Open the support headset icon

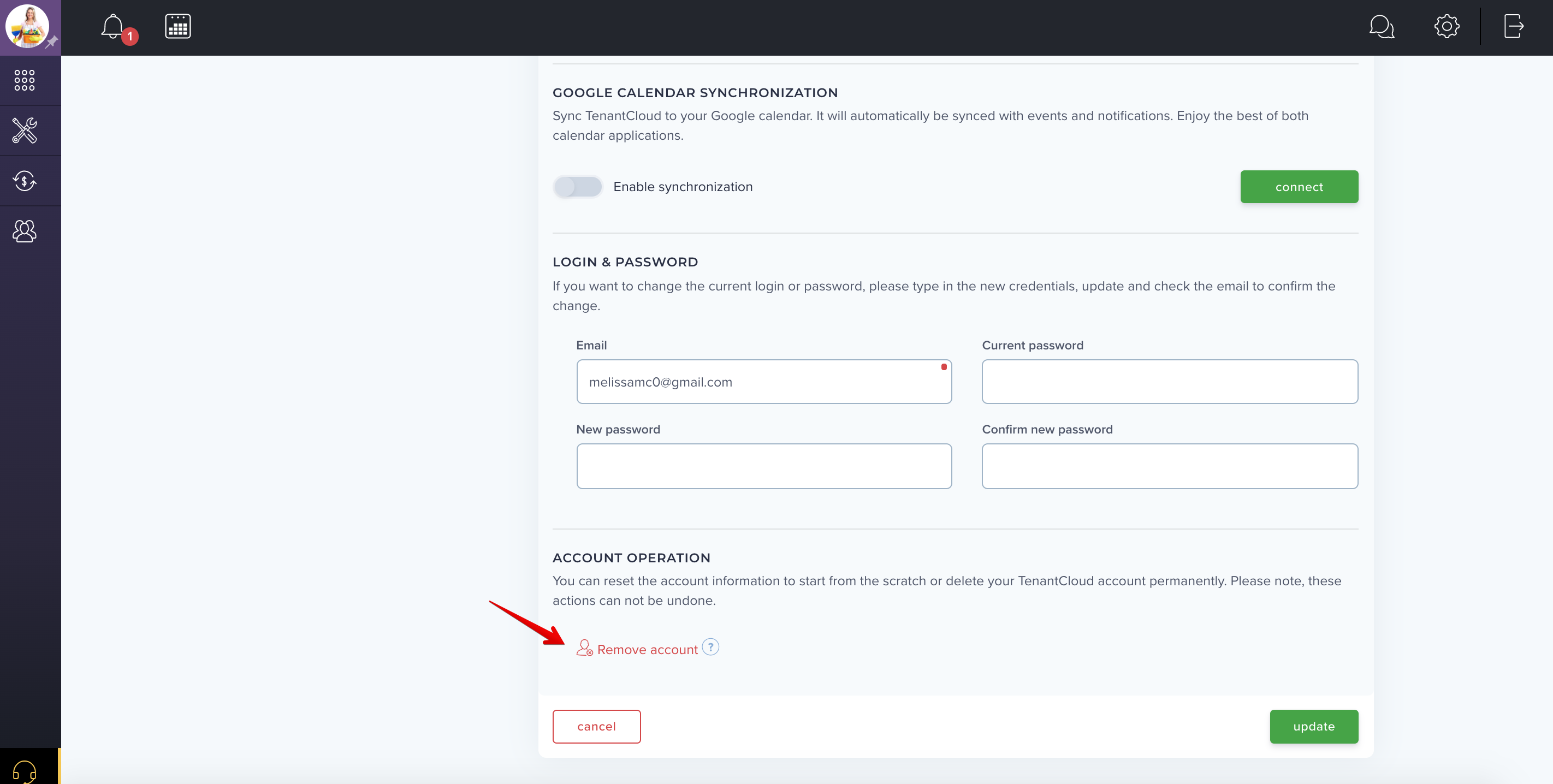[x=25, y=771]
